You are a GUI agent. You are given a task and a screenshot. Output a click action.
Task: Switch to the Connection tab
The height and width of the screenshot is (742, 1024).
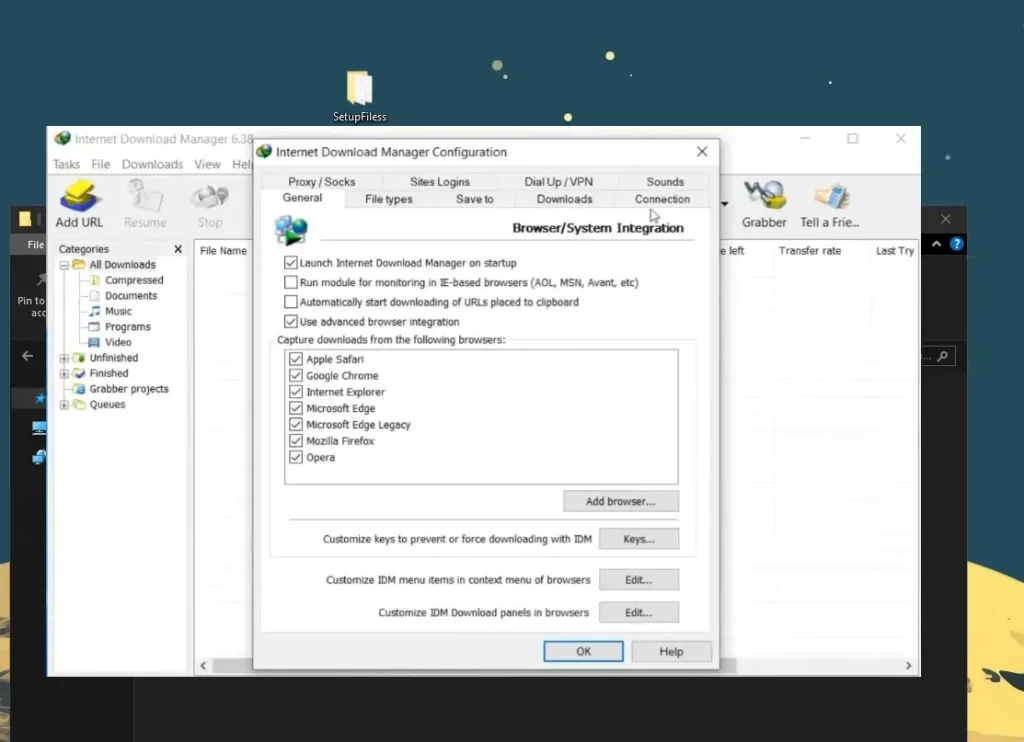point(662,199)
